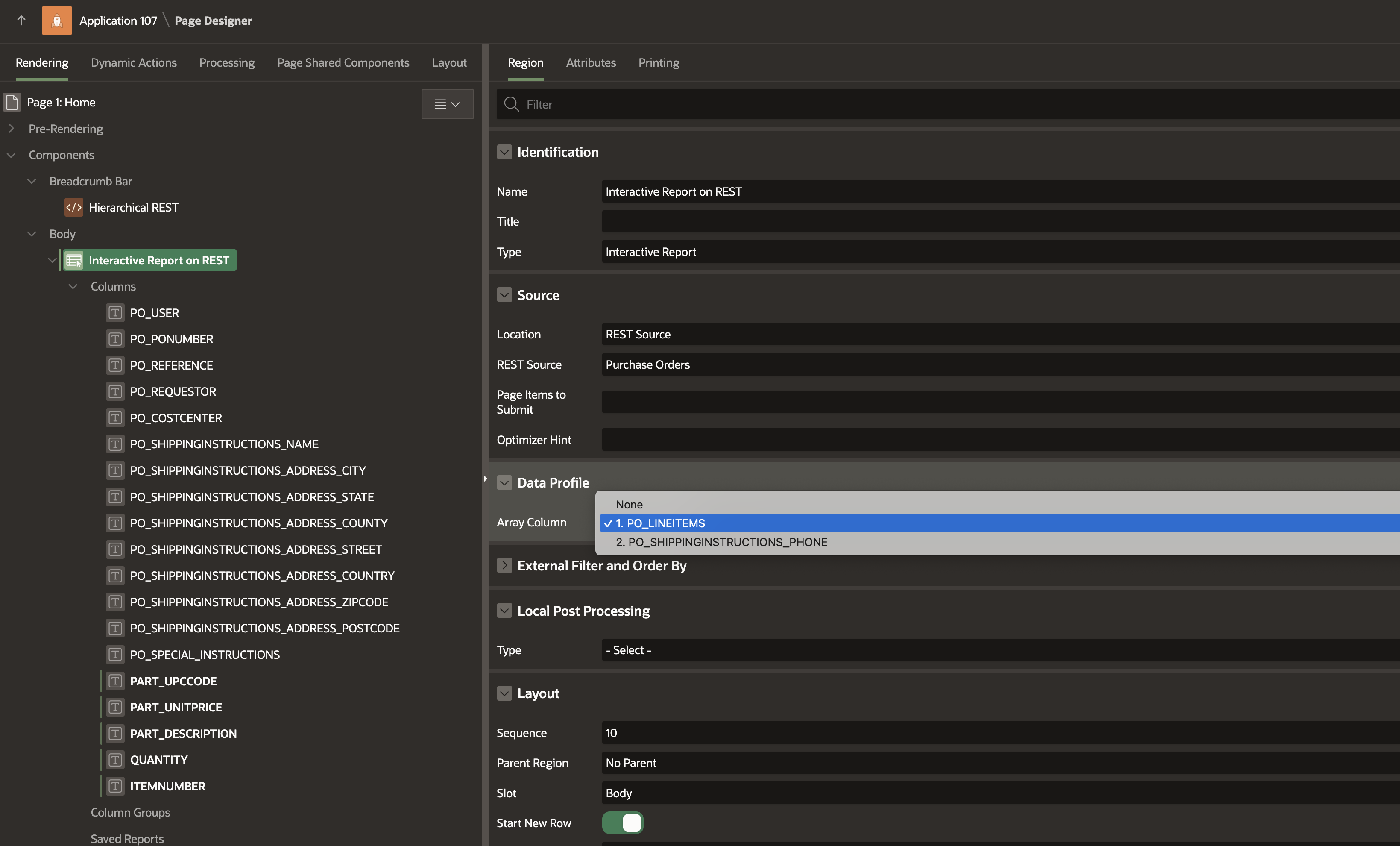Select PO_SHIPPINGINSTRUCTIONS_PHONE array column option

tap(721, 542)
